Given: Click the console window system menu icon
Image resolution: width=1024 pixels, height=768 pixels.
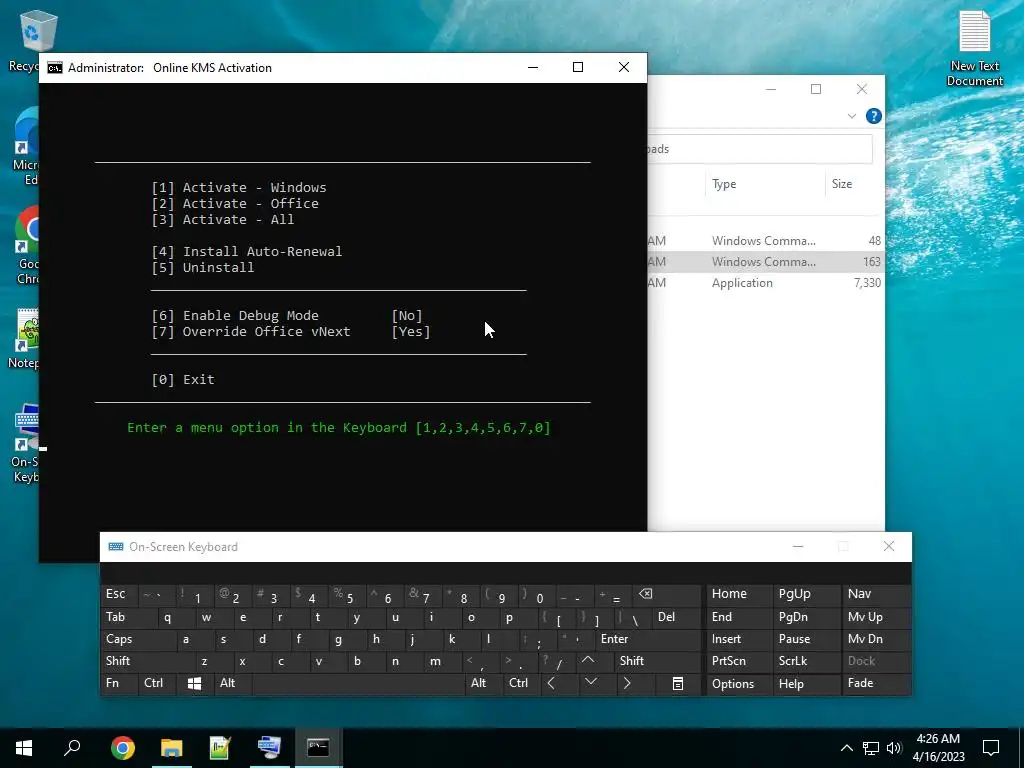Looking at the screenshot, I should point(55,68).
